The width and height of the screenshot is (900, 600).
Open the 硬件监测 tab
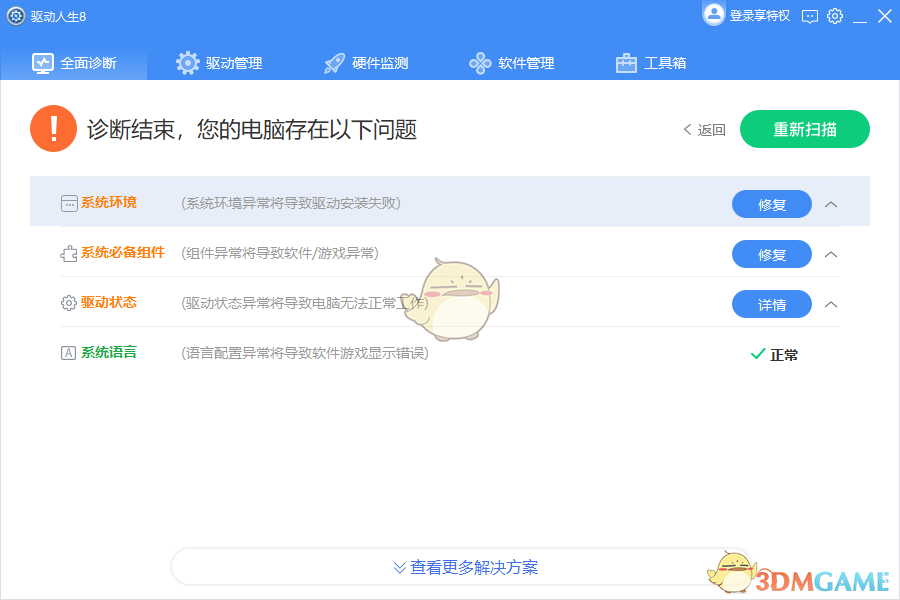(366, 63)
